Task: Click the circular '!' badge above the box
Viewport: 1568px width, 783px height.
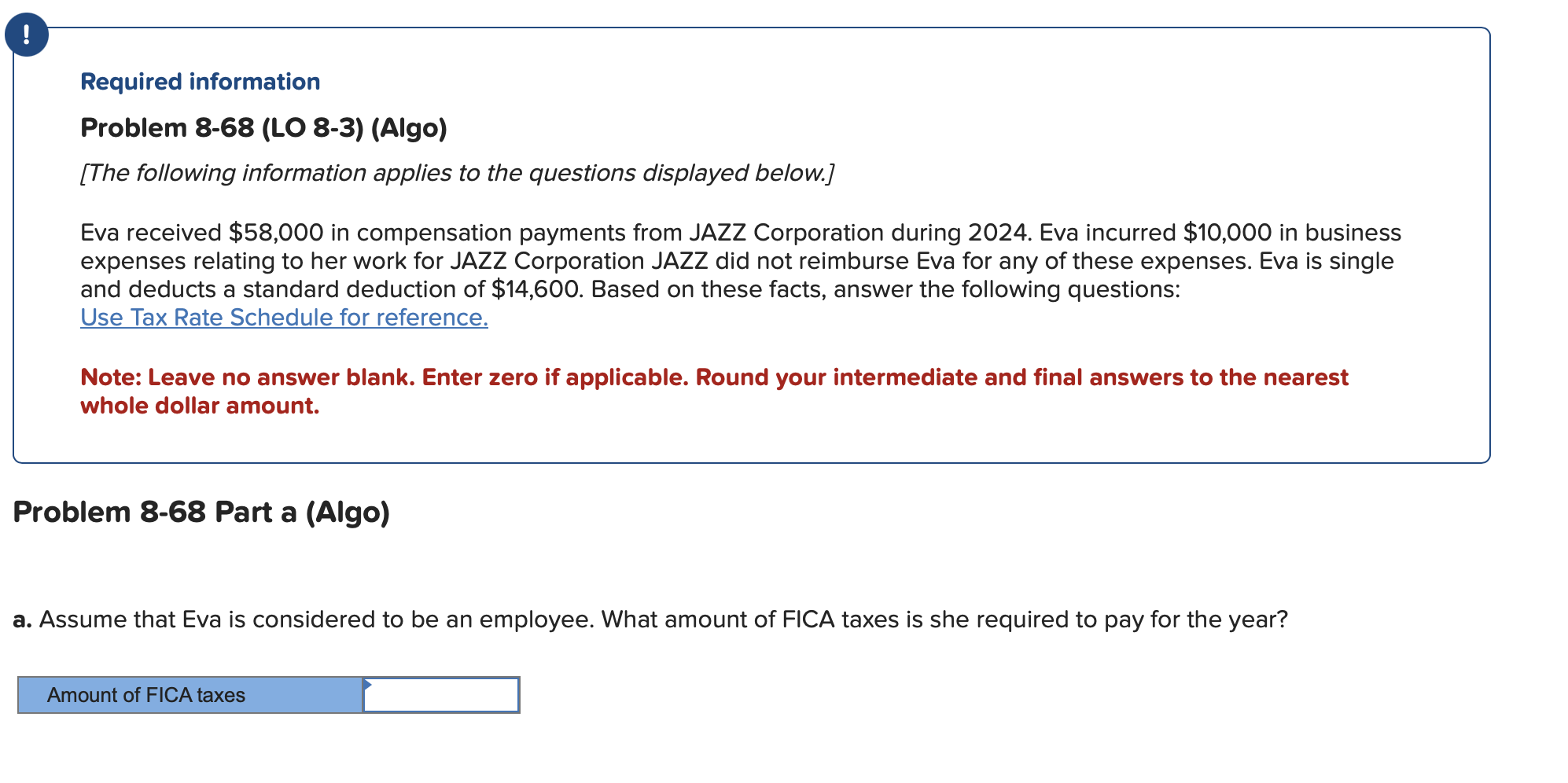Action: (26, 34)
